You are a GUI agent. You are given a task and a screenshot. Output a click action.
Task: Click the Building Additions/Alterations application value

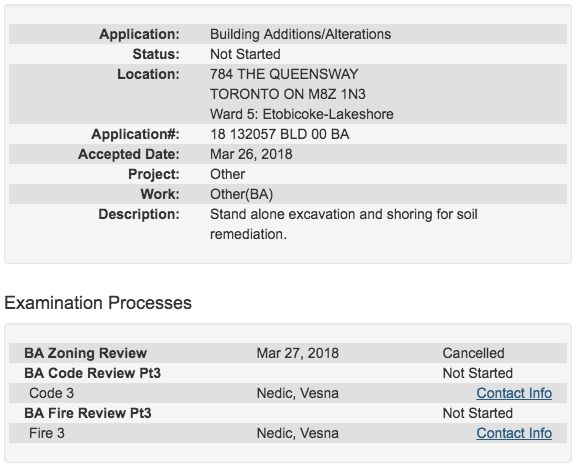(x=300, y=34)
